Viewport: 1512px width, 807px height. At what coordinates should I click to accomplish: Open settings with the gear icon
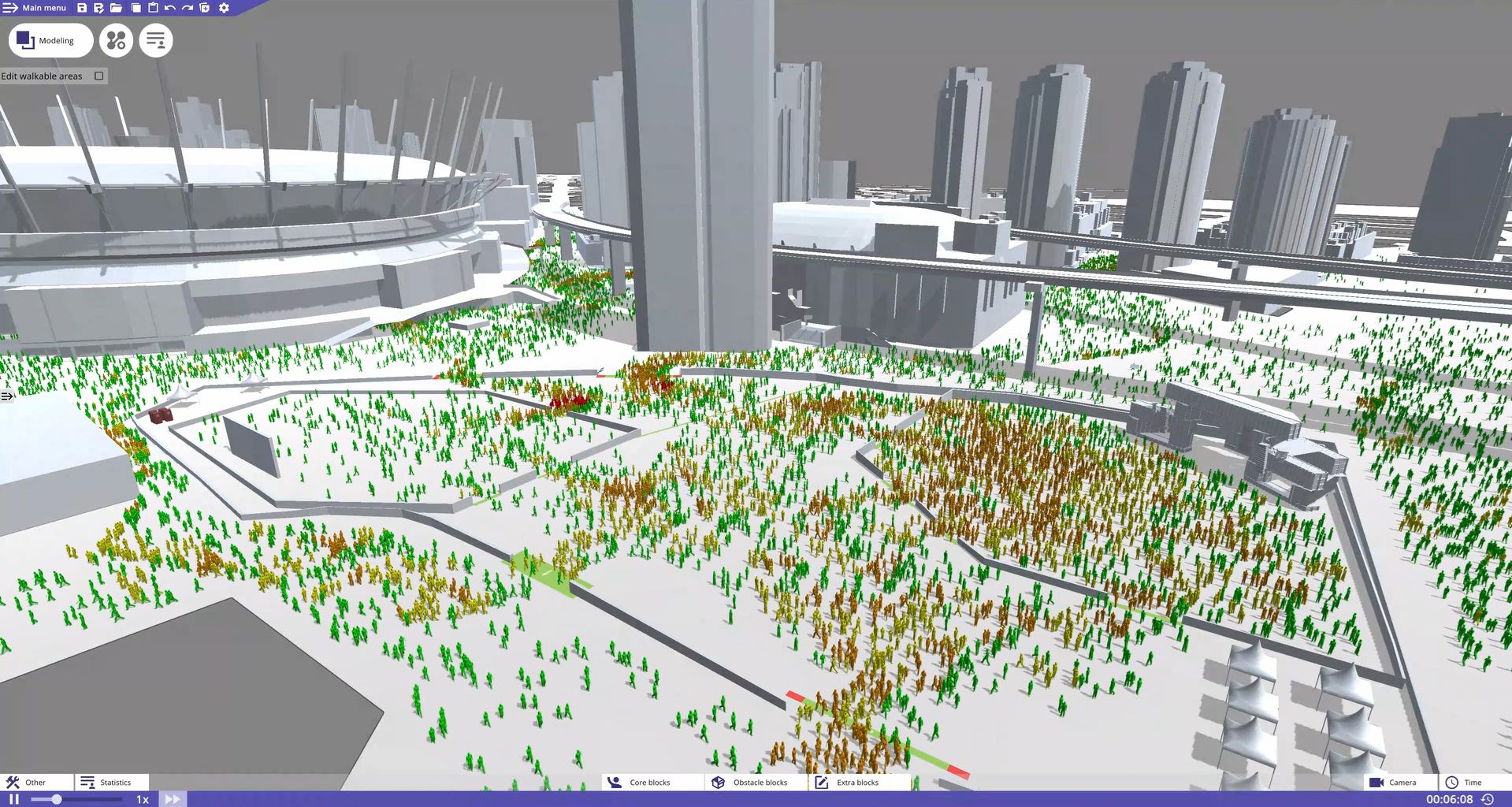[224, 8]
